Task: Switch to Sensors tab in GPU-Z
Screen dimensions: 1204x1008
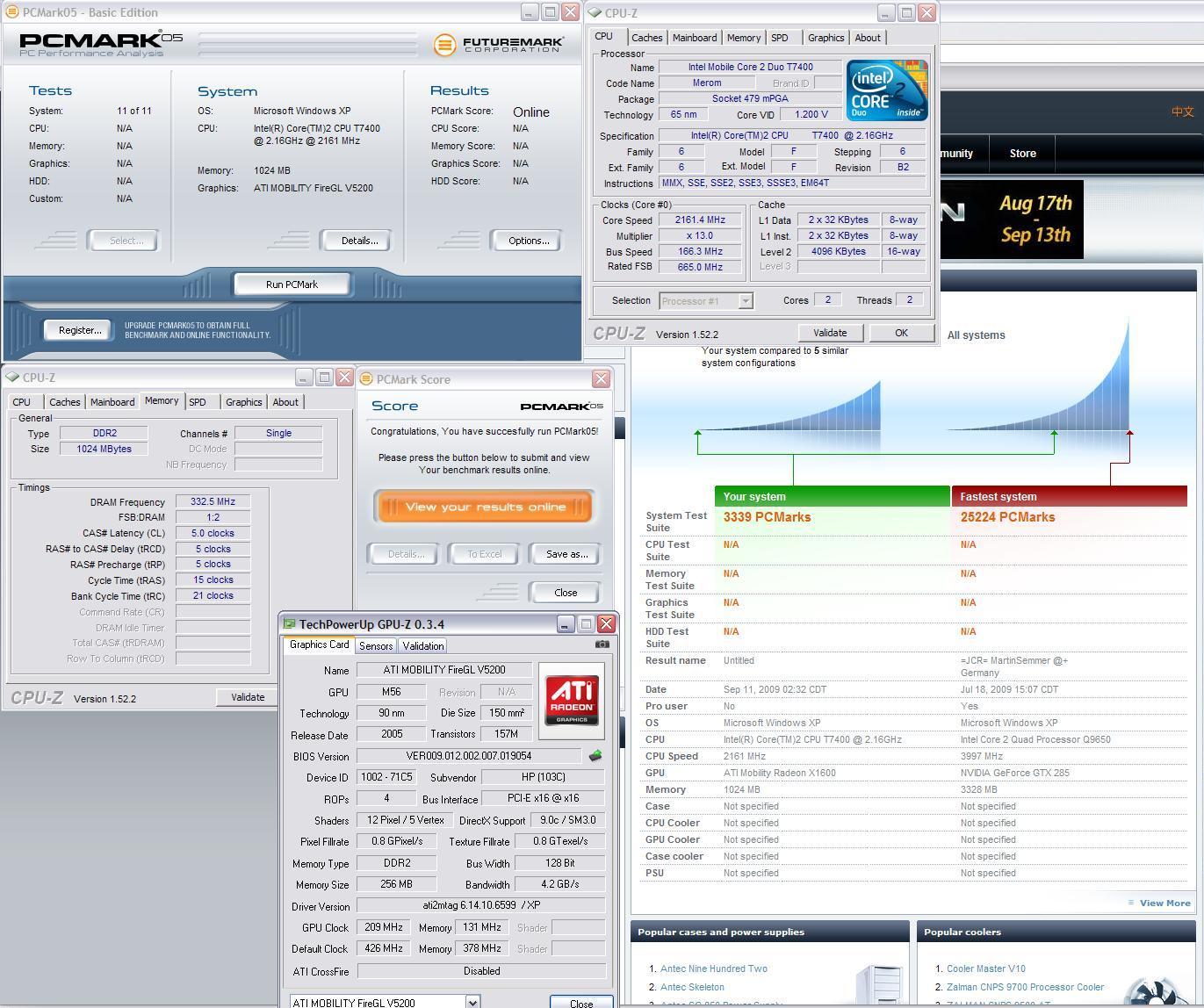Action: click(376, 646)
